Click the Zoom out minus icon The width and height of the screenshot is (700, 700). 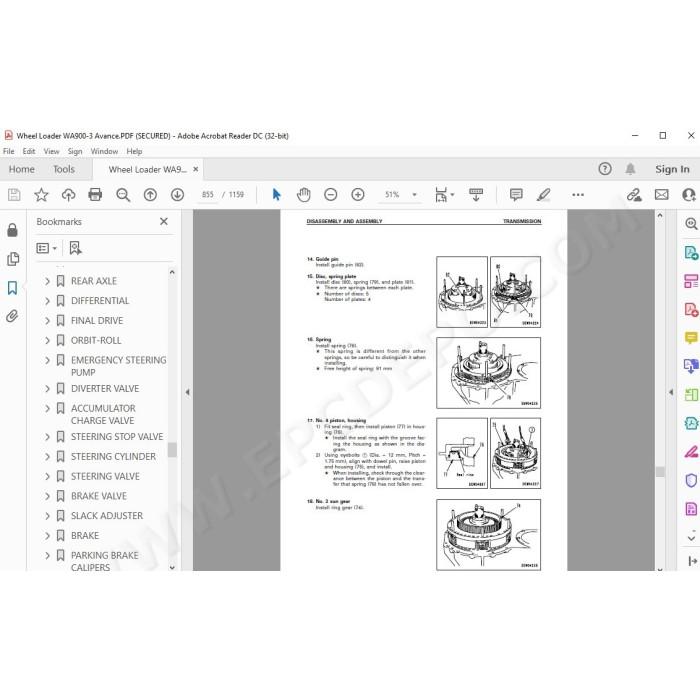click(x=330, y=195)
